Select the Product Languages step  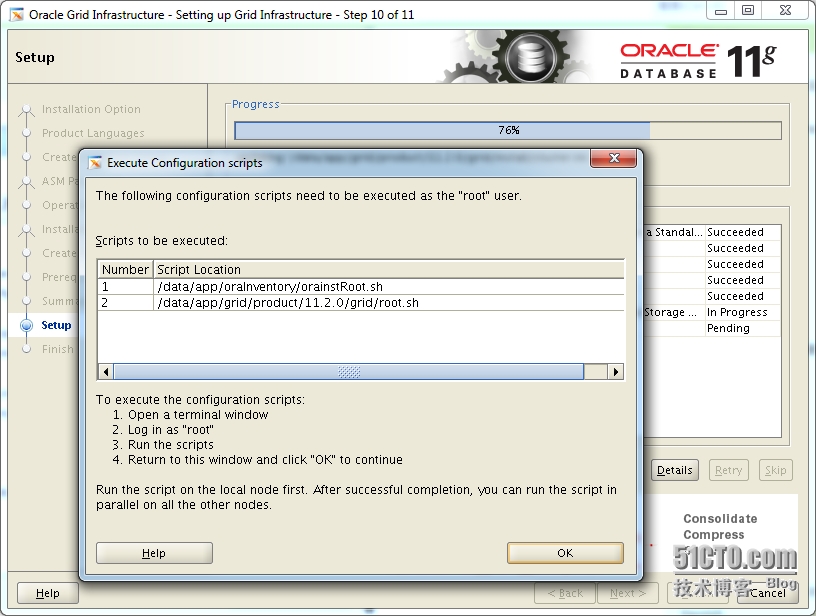pos(93,133)
